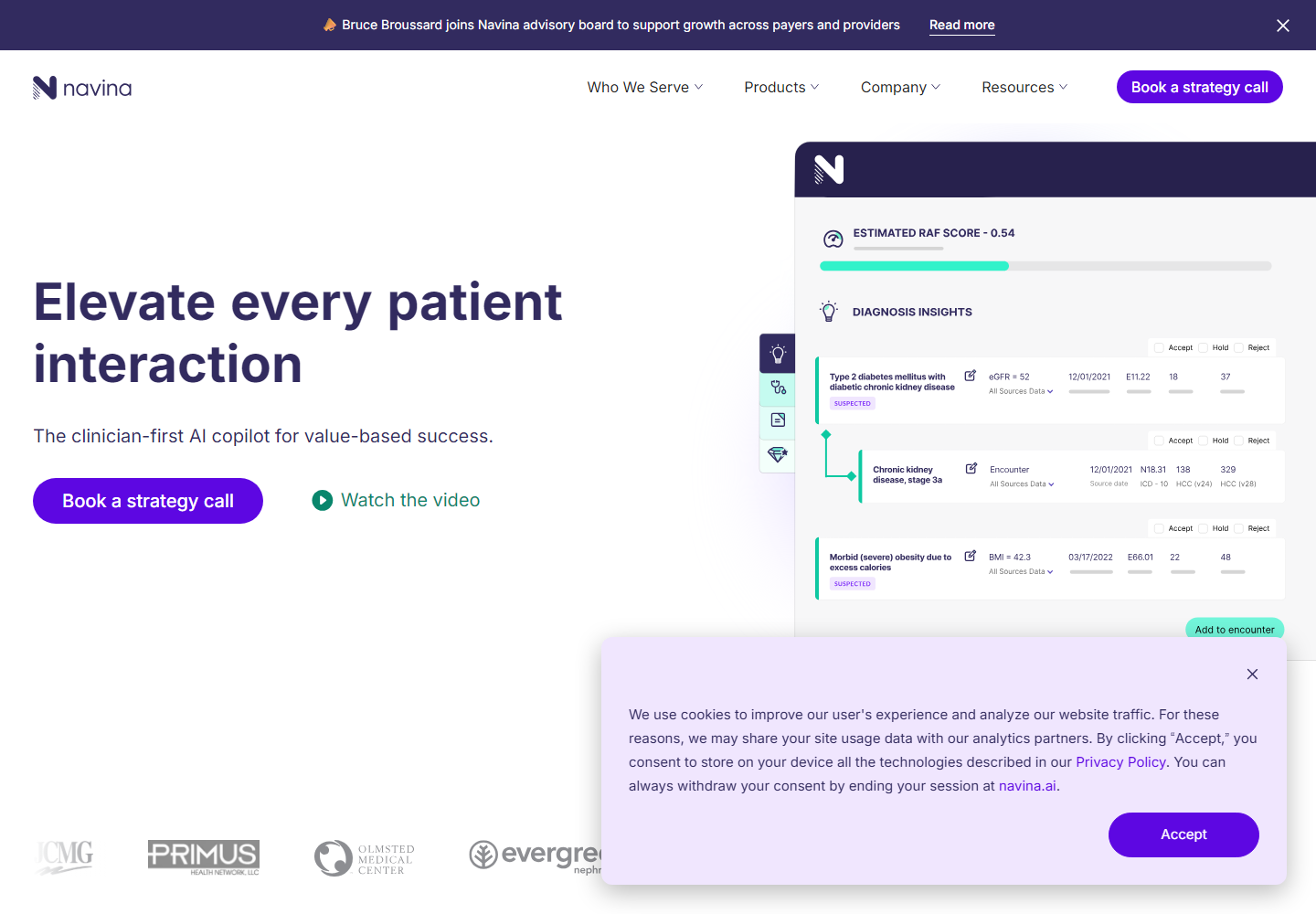1316x914 pixels.
Task: Edit the Type 2 diabetes diagnosis
Action: [x=970, y=376]
